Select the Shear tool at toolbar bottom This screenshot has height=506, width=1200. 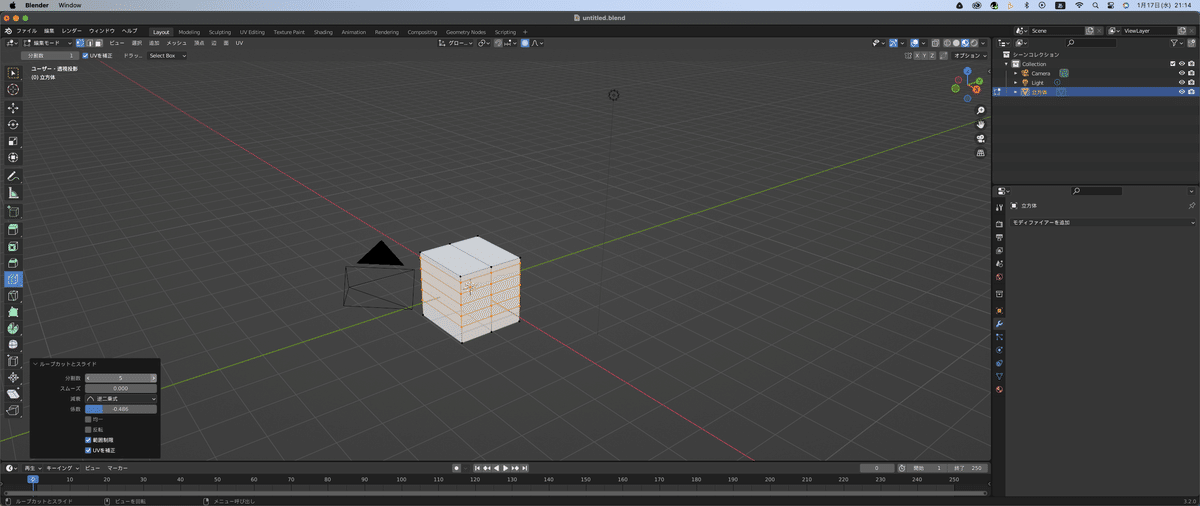coord(13,394)
